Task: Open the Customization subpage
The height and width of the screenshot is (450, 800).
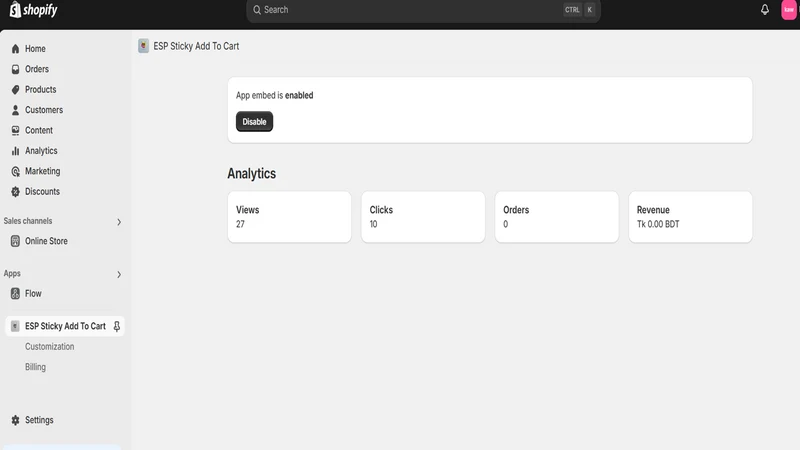Action: [49, 346]
